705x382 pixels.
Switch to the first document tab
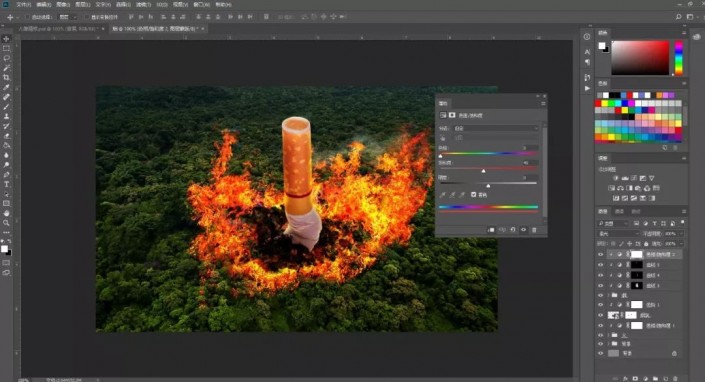(x=58, y=29)
